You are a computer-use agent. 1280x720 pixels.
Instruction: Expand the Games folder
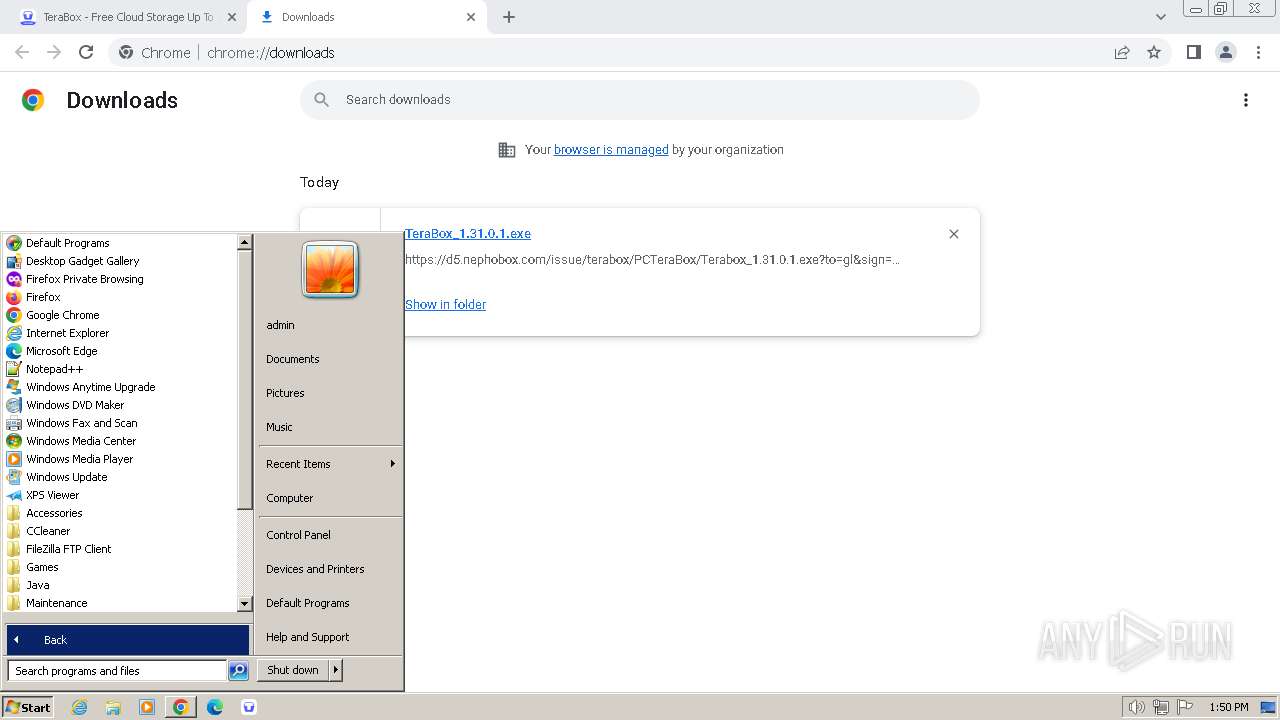coord(42,567)
